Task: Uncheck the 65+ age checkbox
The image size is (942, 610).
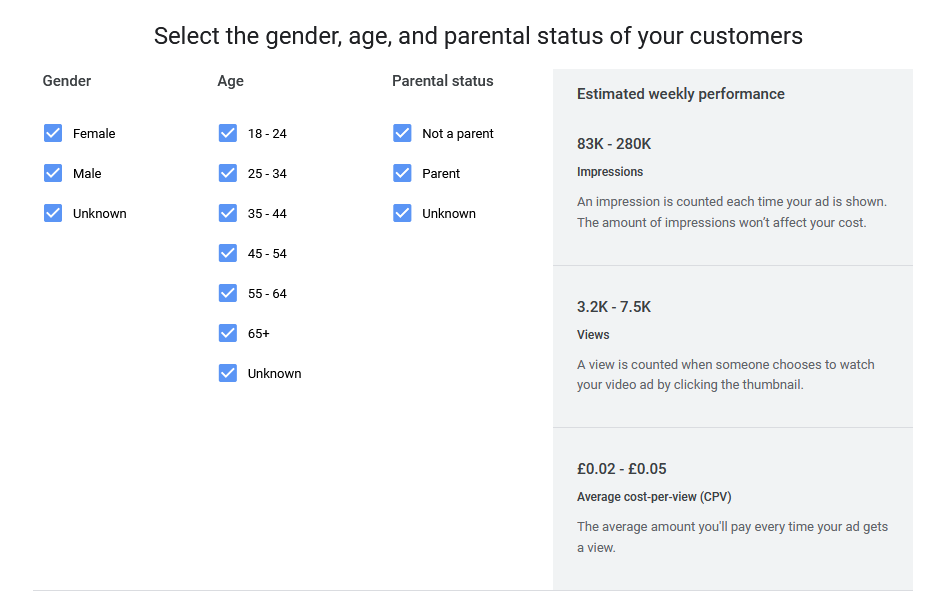Action: tap(228, 333)
